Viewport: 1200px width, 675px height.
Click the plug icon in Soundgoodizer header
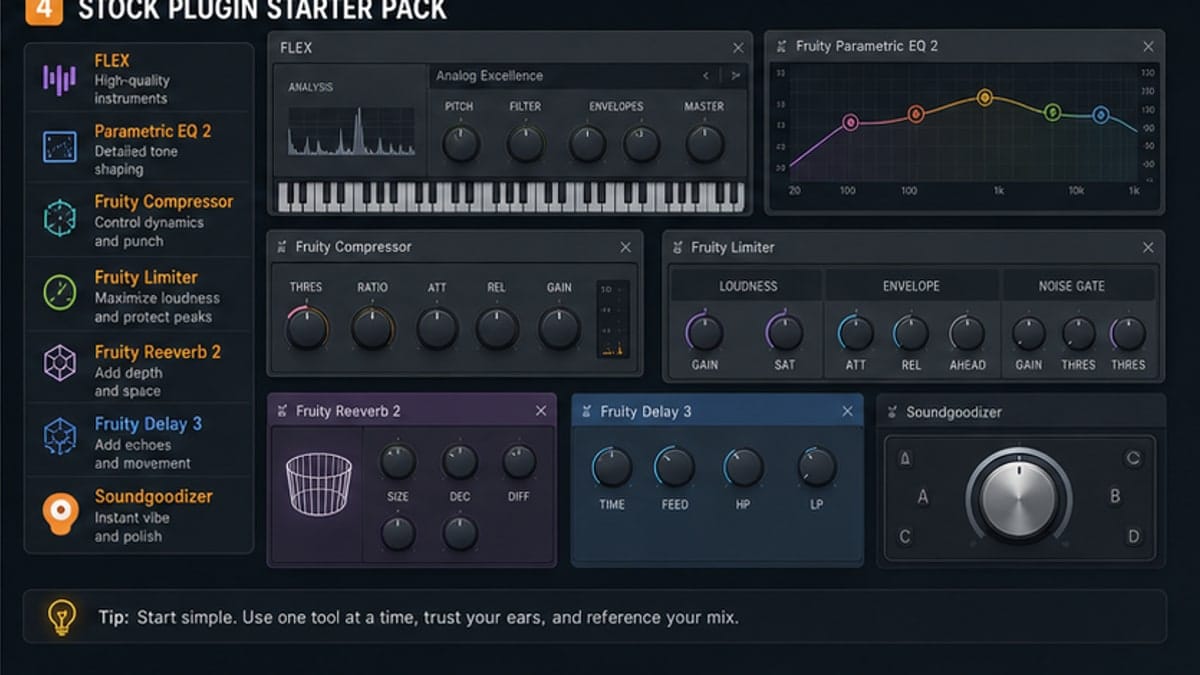pos(891,412)
